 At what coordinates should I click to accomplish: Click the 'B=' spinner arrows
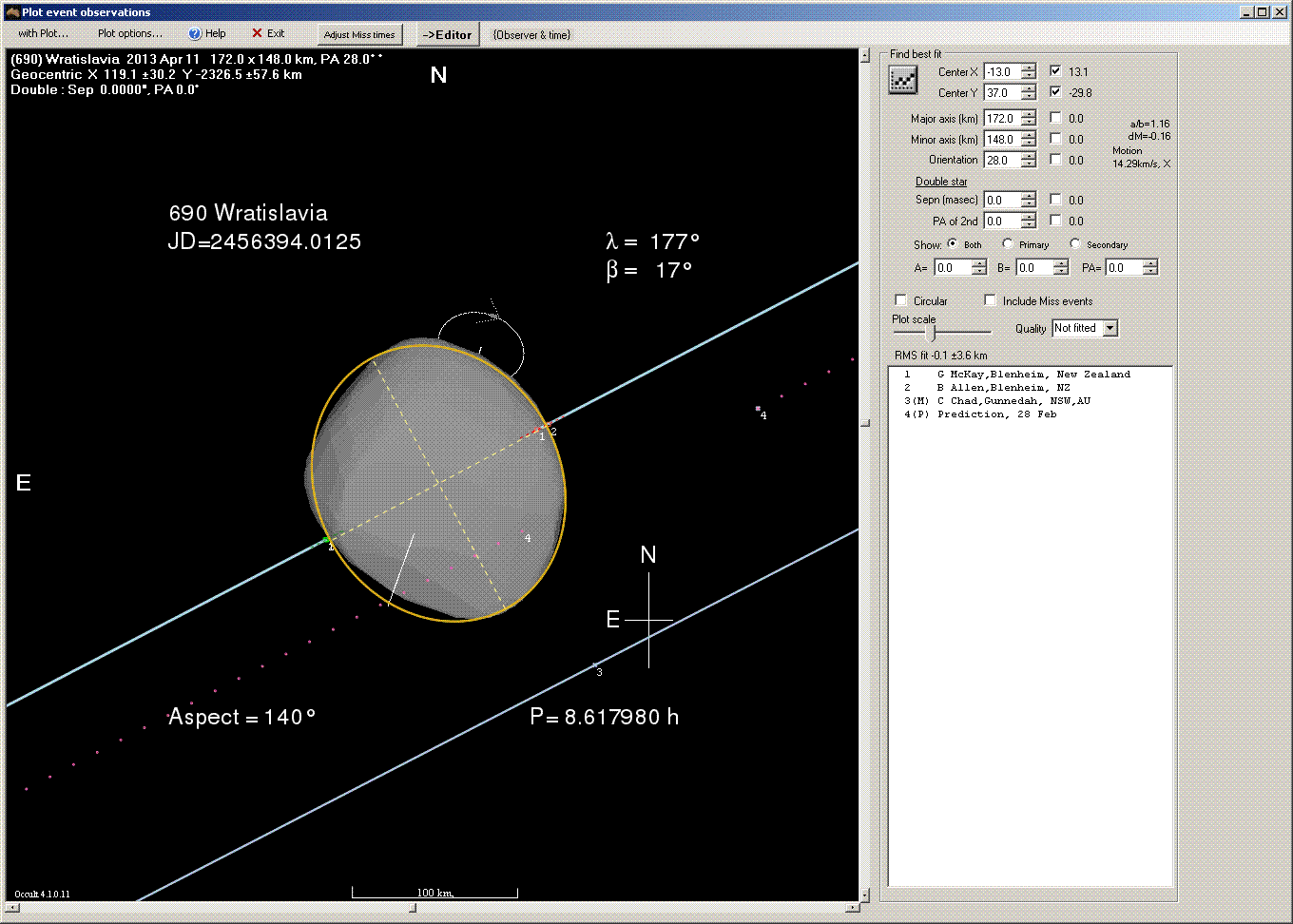pyautogui.click(x=1060, y=268)
